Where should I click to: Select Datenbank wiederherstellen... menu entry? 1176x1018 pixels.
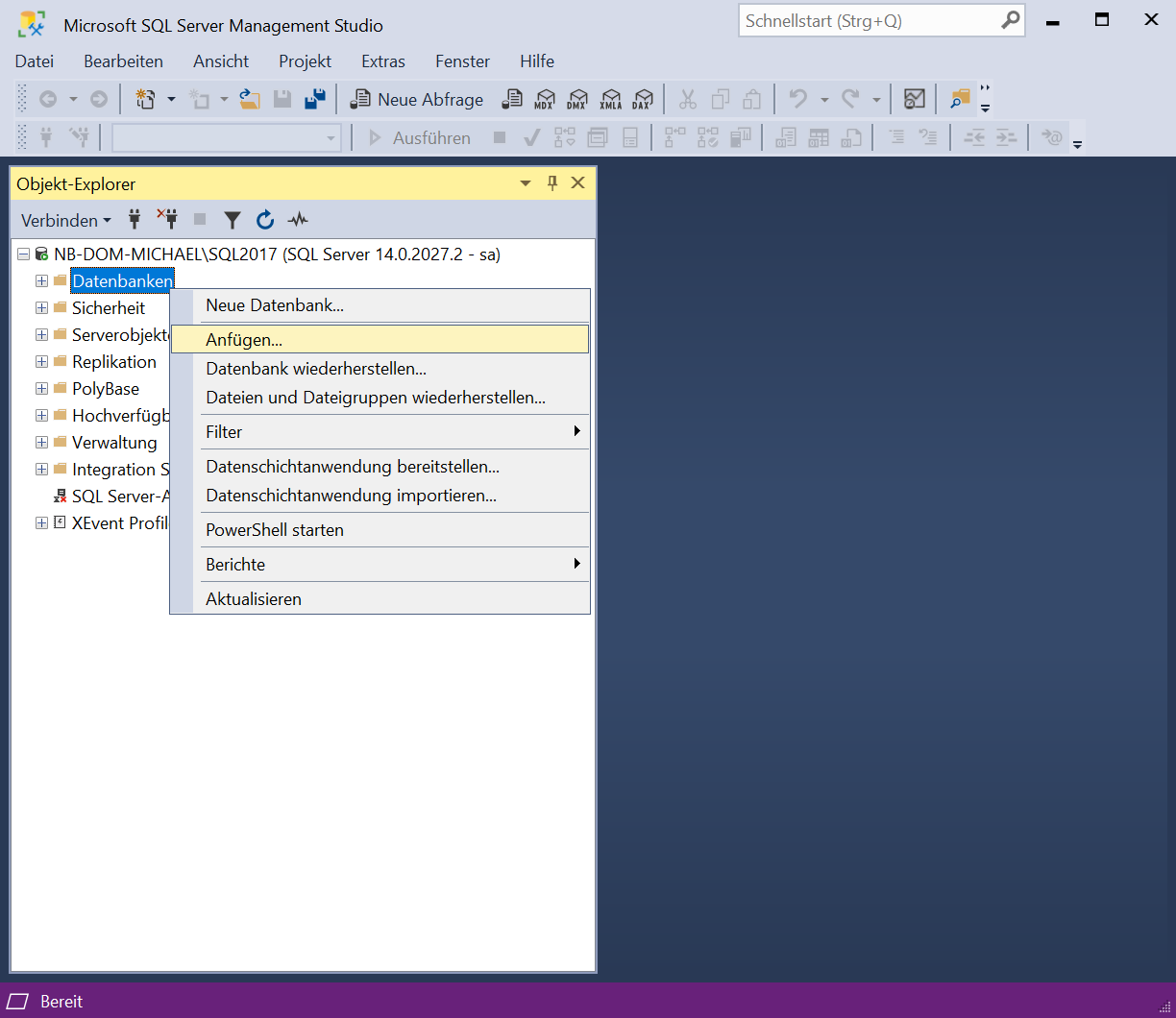[380, 369]
